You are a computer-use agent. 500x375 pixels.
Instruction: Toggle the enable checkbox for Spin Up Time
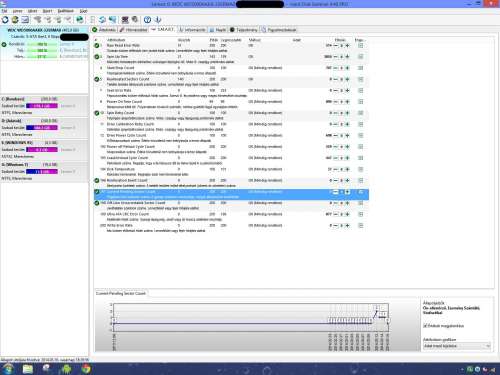[x=361, y=57]
